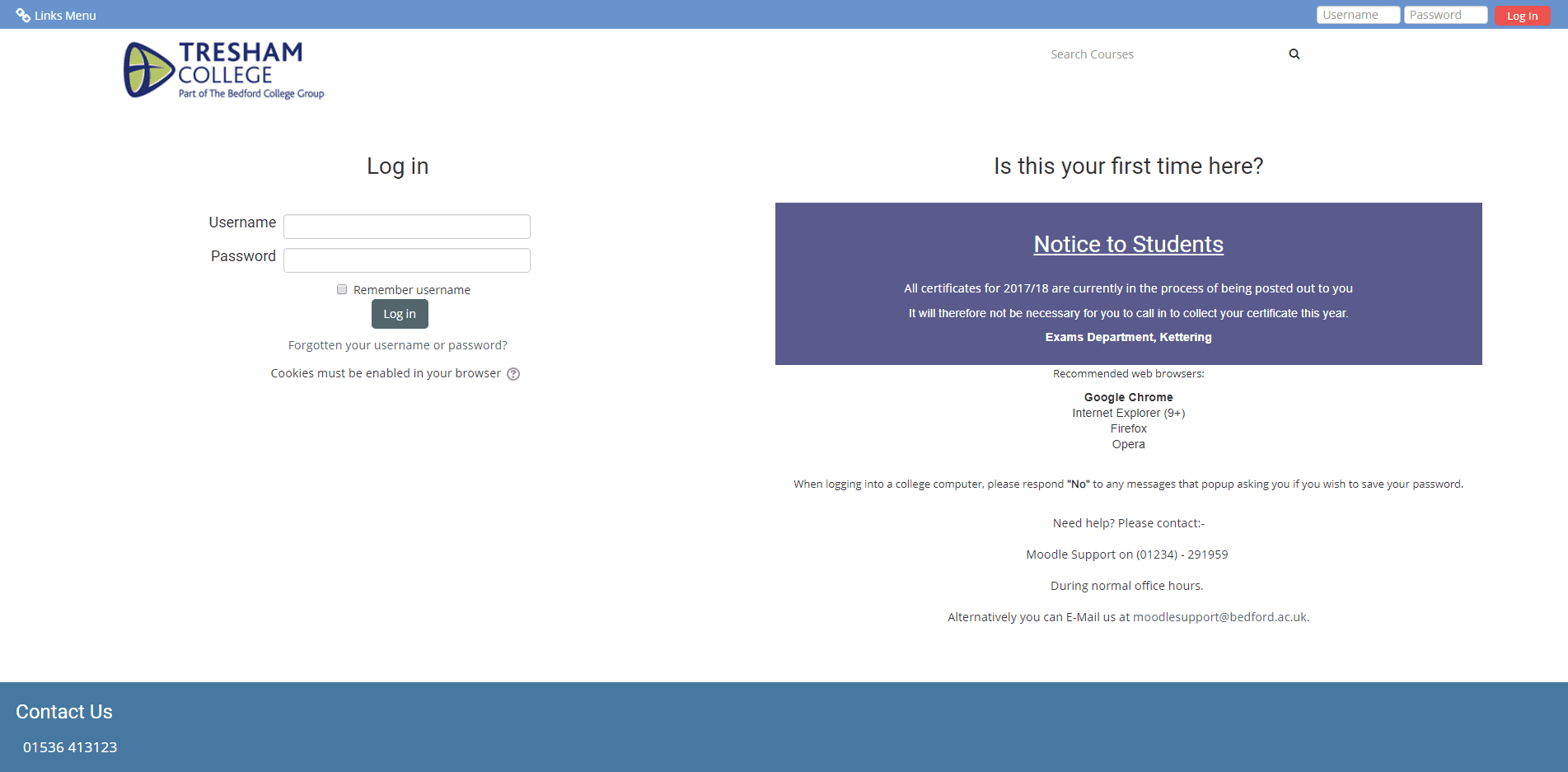The image size is (1568, 772).
Task: Click the Google Chrome browser text
Action: (1129, 397)
